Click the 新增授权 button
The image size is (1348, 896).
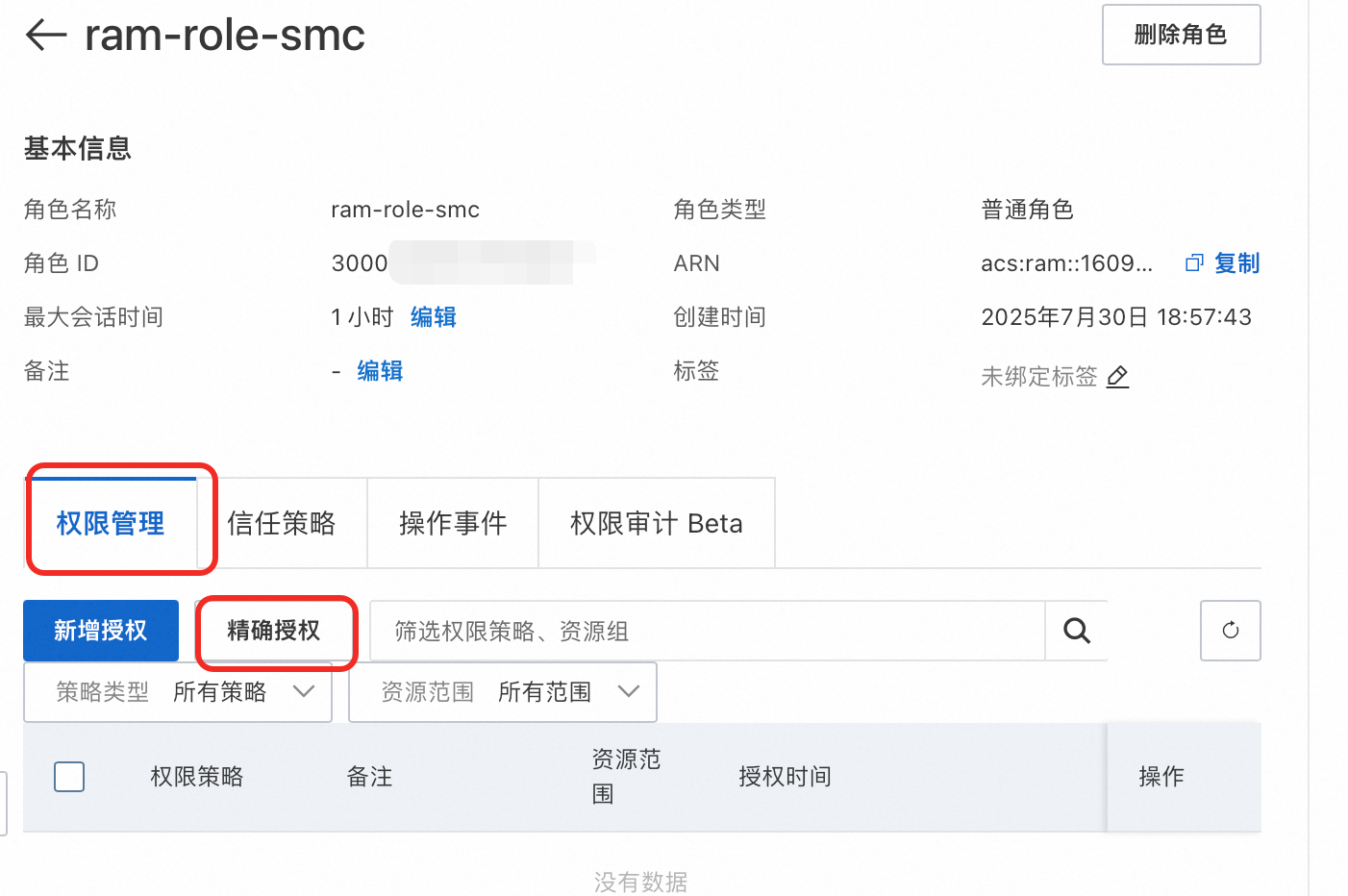(x=101, y=631)
